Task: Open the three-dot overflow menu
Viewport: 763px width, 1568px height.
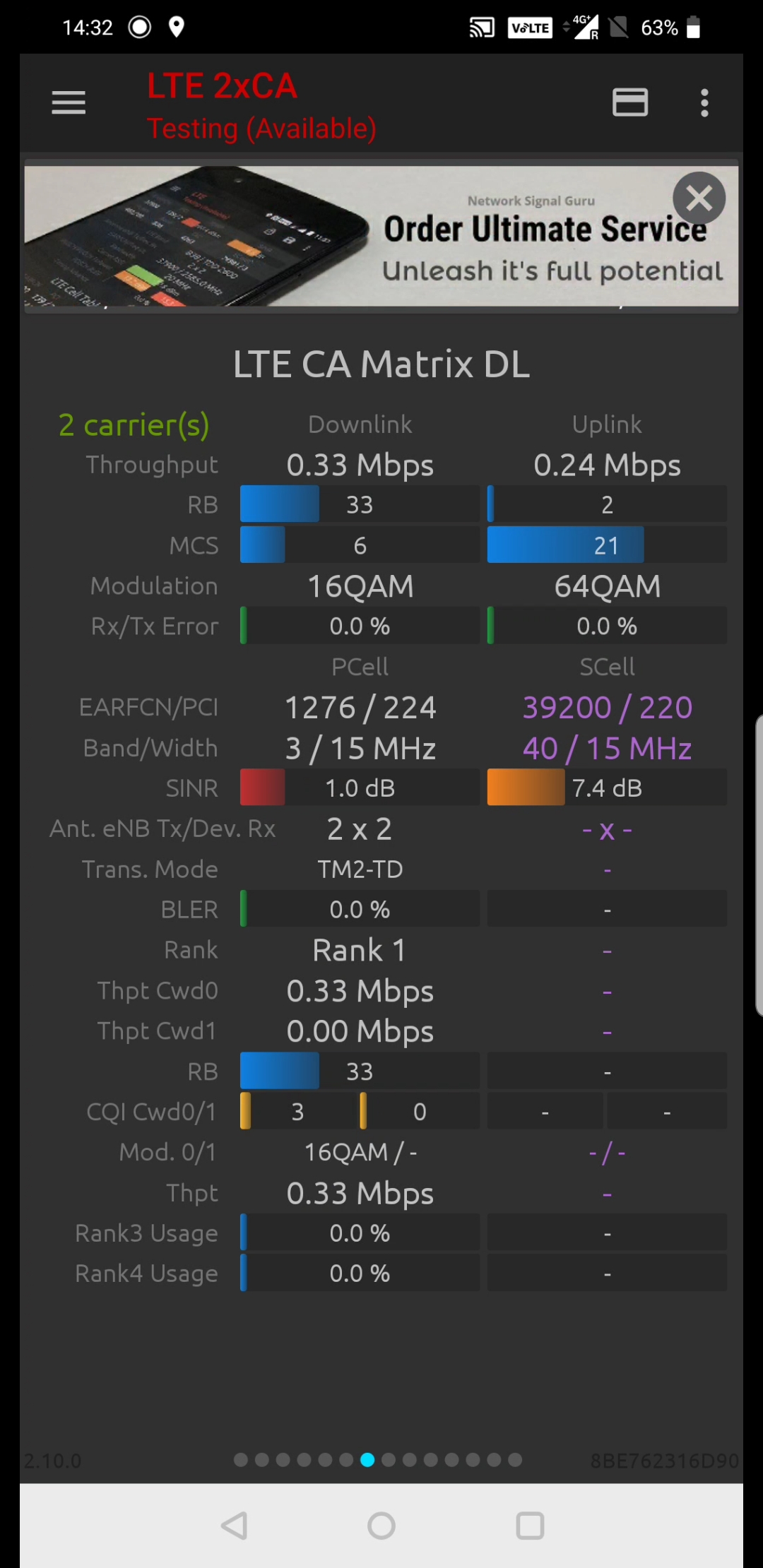Action: click(704, 103)
